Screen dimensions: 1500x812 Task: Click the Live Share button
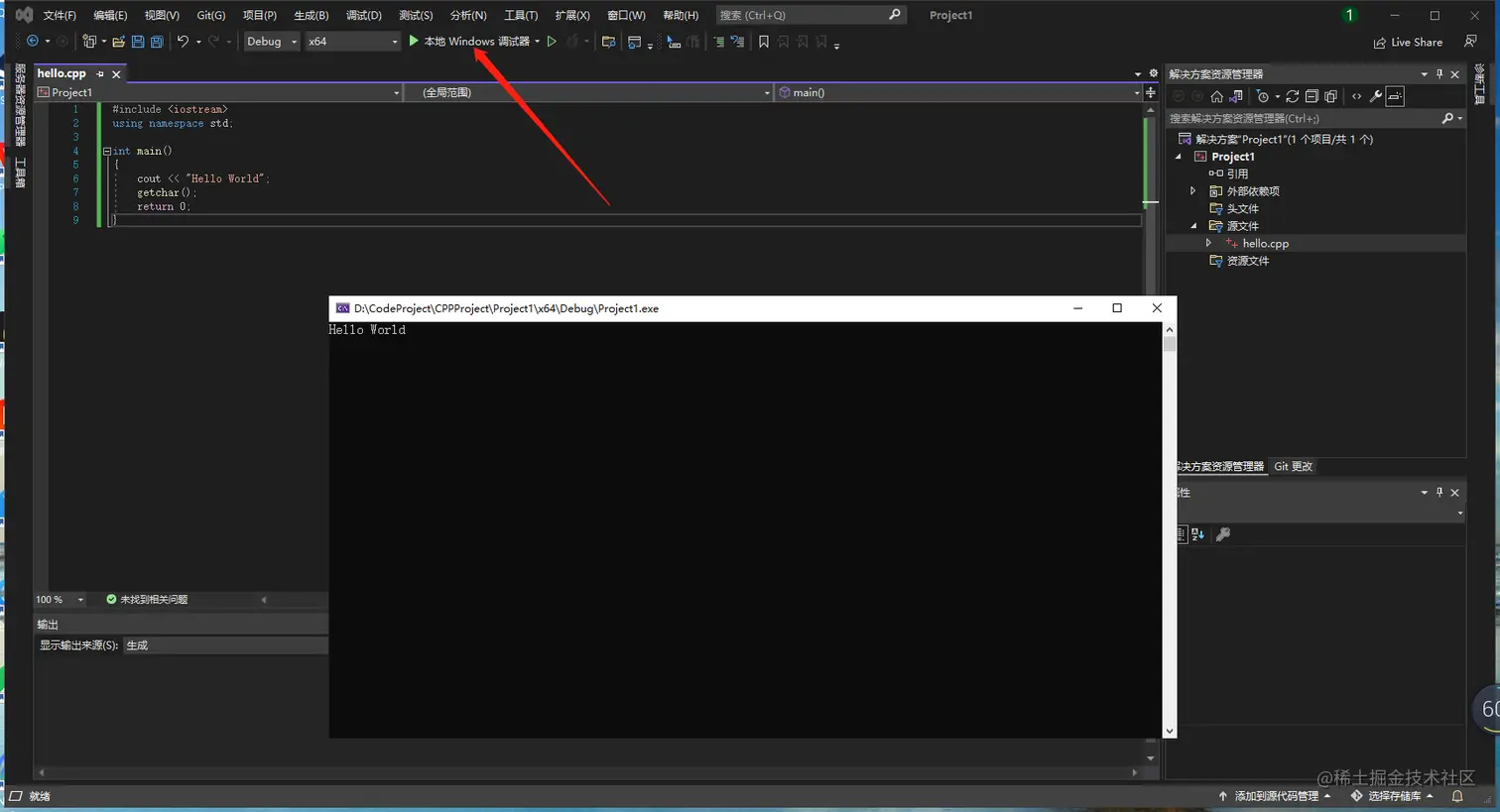point(1409,42)
